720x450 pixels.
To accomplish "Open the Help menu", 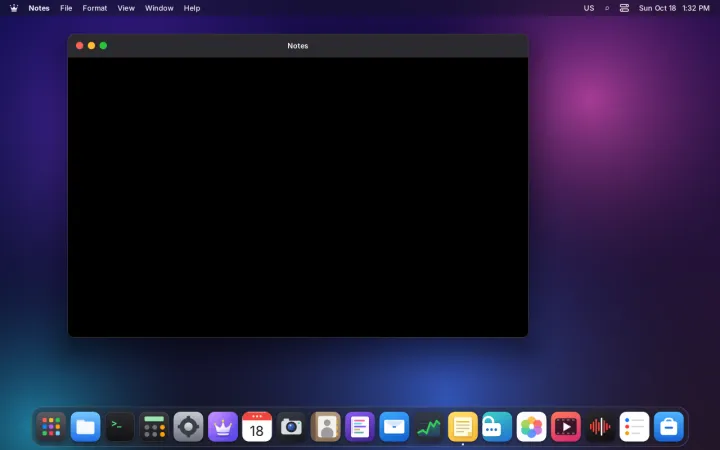I will point(191,8).
